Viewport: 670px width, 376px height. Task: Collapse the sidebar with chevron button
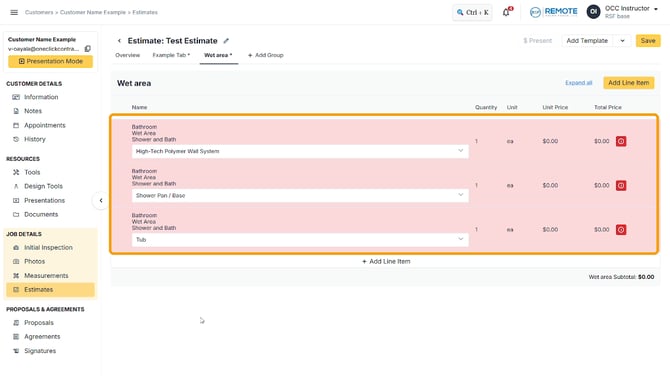tap(101, 200)
